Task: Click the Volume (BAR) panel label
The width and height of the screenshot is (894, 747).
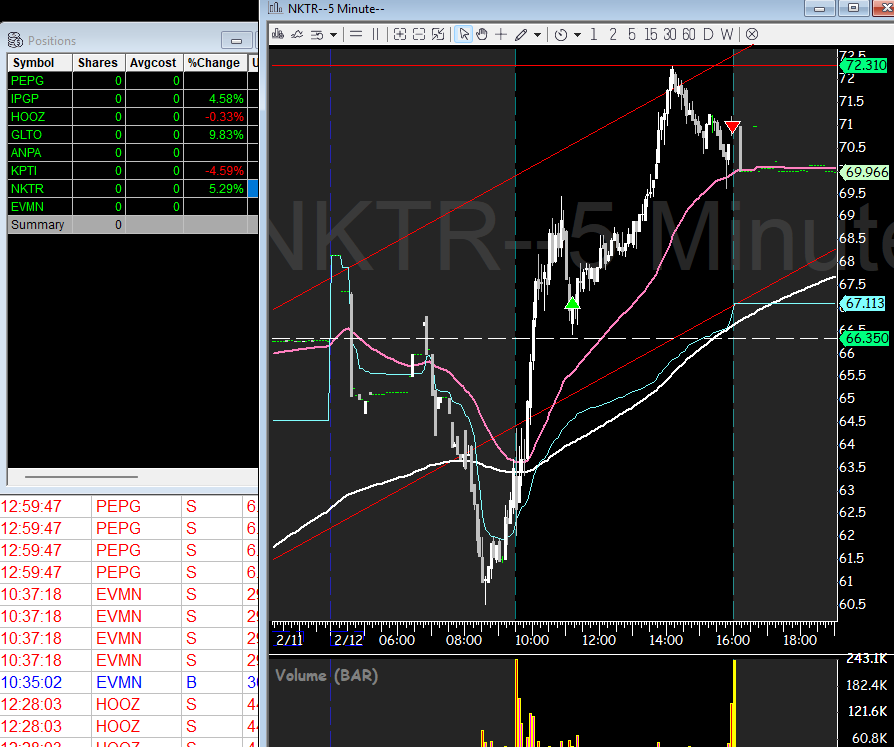Action: pos(326,676)
